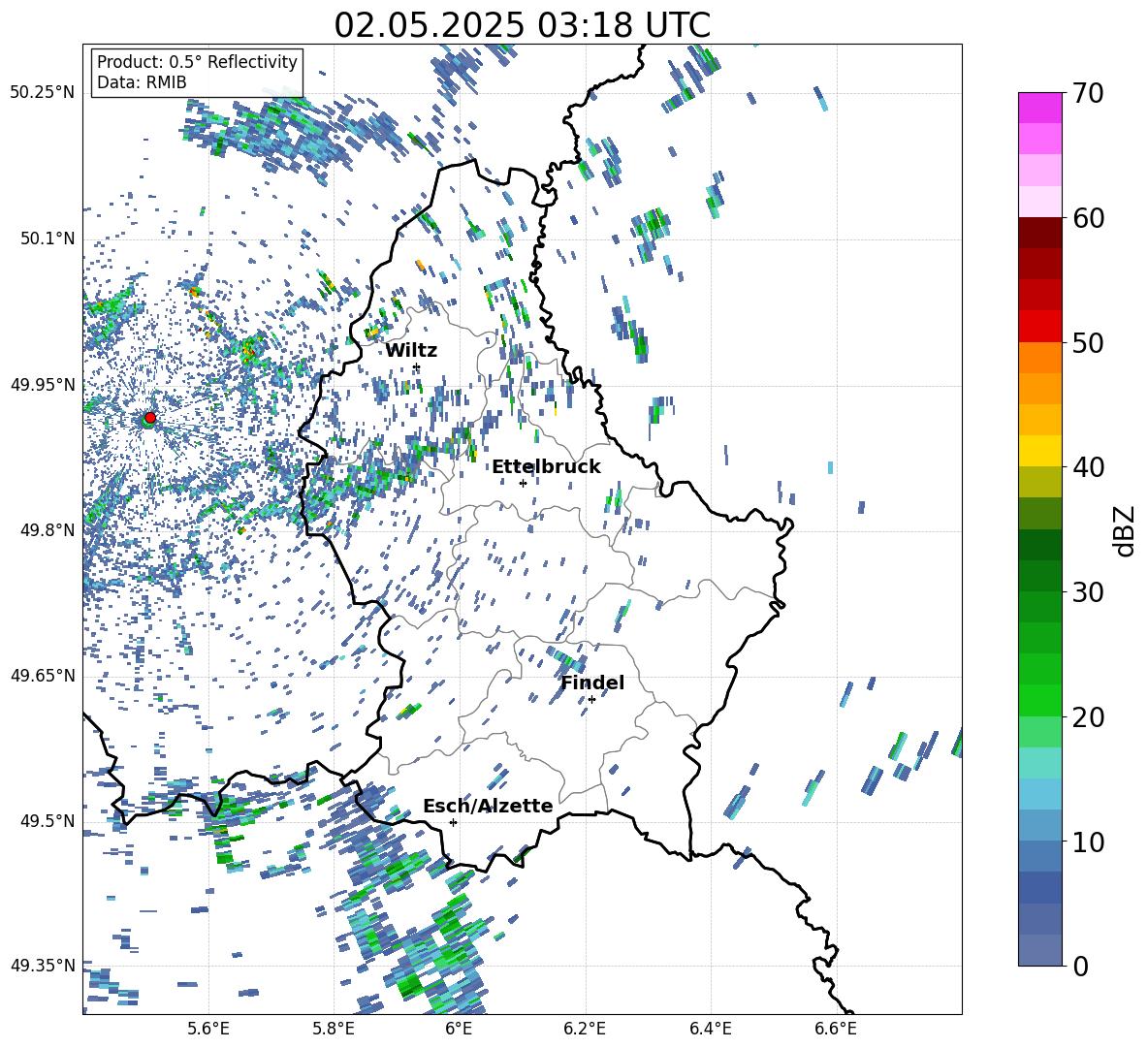The width and height of the screenshot is (1148, 1048).
Task: Click the Findel station cross marker
Action: pos(591,700)
